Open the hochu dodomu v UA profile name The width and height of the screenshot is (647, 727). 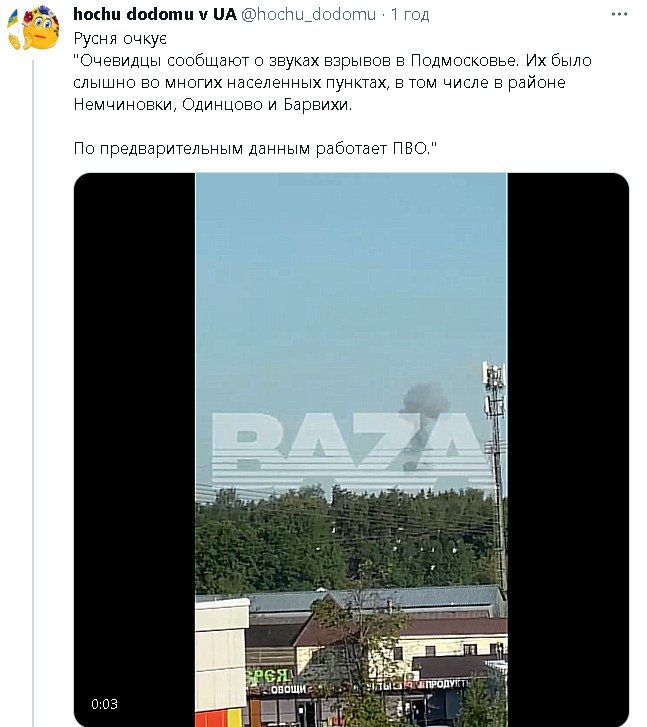[x=155, y=14]
